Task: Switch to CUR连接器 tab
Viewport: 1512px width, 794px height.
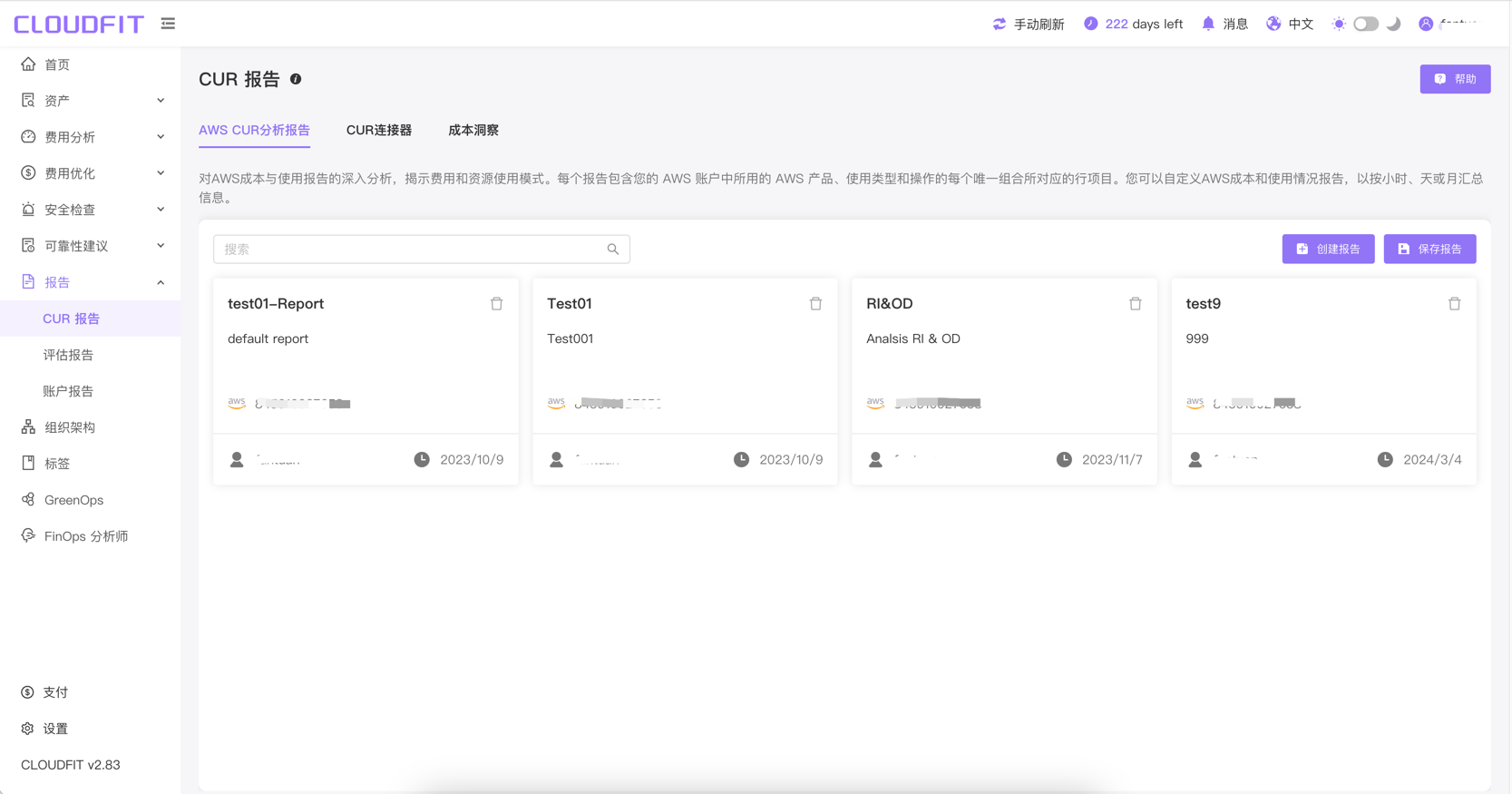Action: coord(379,130)
